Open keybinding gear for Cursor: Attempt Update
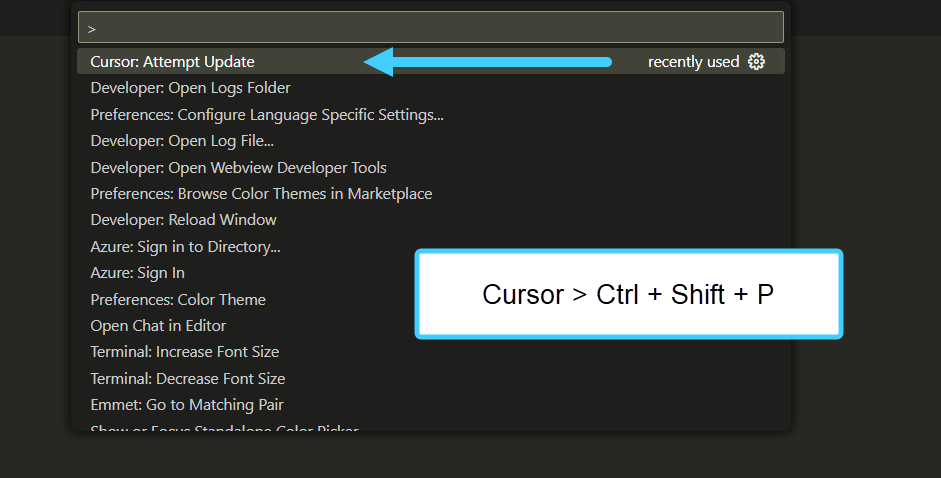 tap(756, 61)
